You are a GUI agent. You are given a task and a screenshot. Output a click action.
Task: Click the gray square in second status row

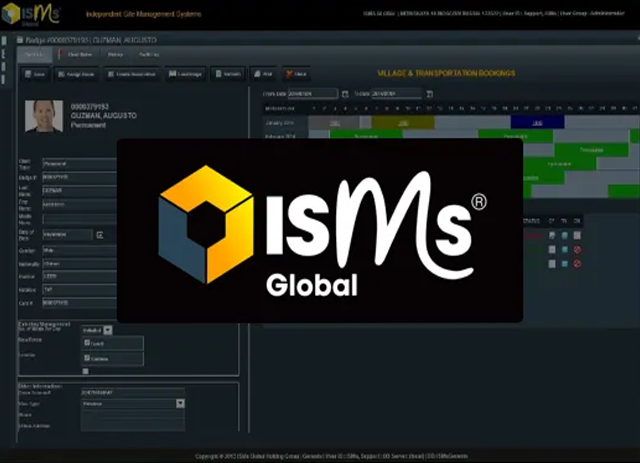point(552,249)
